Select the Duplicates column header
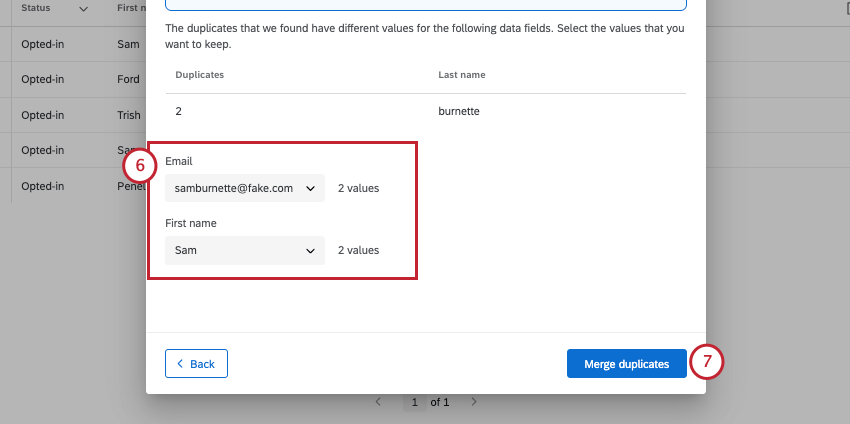The image size is (850, 424). (199, 75)
